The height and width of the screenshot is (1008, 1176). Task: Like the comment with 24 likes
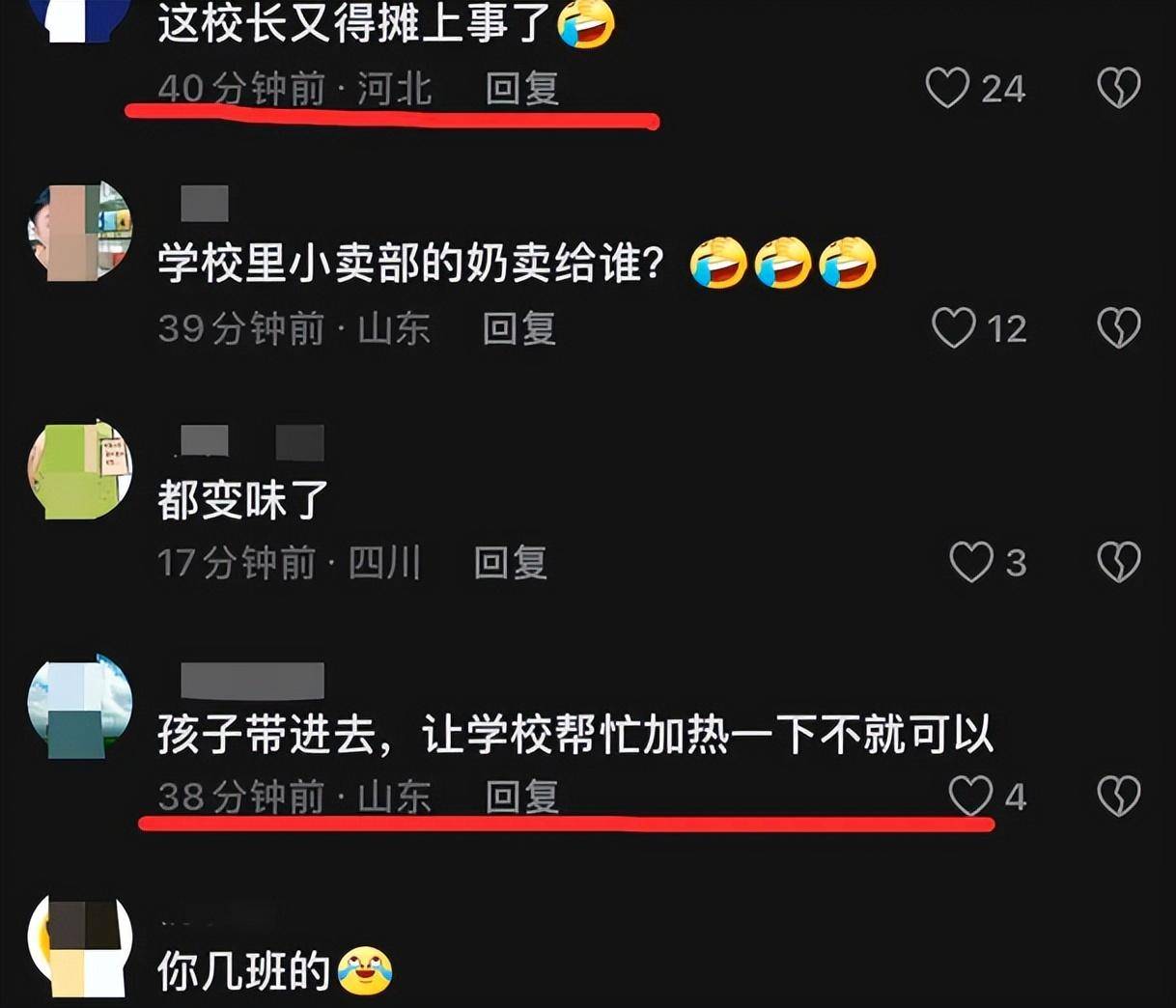[947, 88]
